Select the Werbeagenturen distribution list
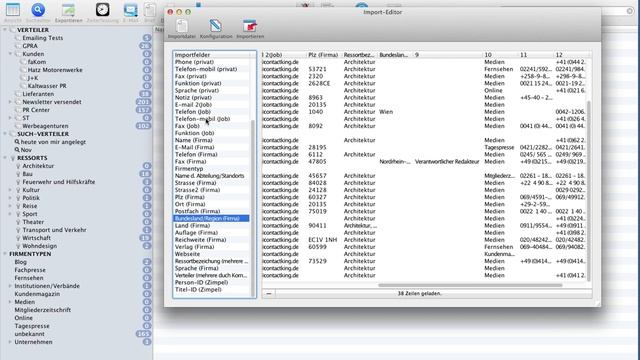 [x=45, y=126]
